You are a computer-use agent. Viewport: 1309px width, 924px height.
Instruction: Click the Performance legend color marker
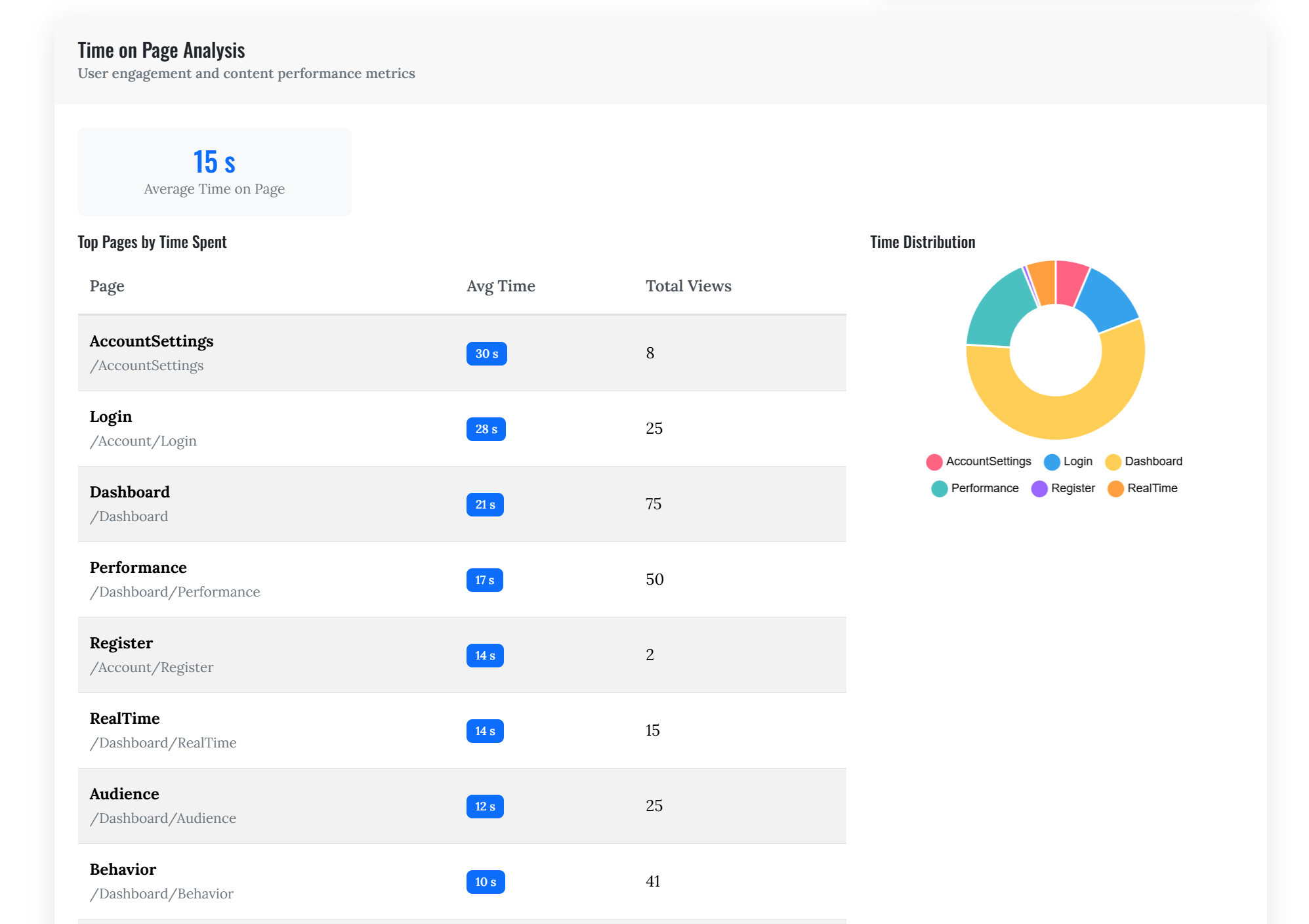(x=939, y=488)
